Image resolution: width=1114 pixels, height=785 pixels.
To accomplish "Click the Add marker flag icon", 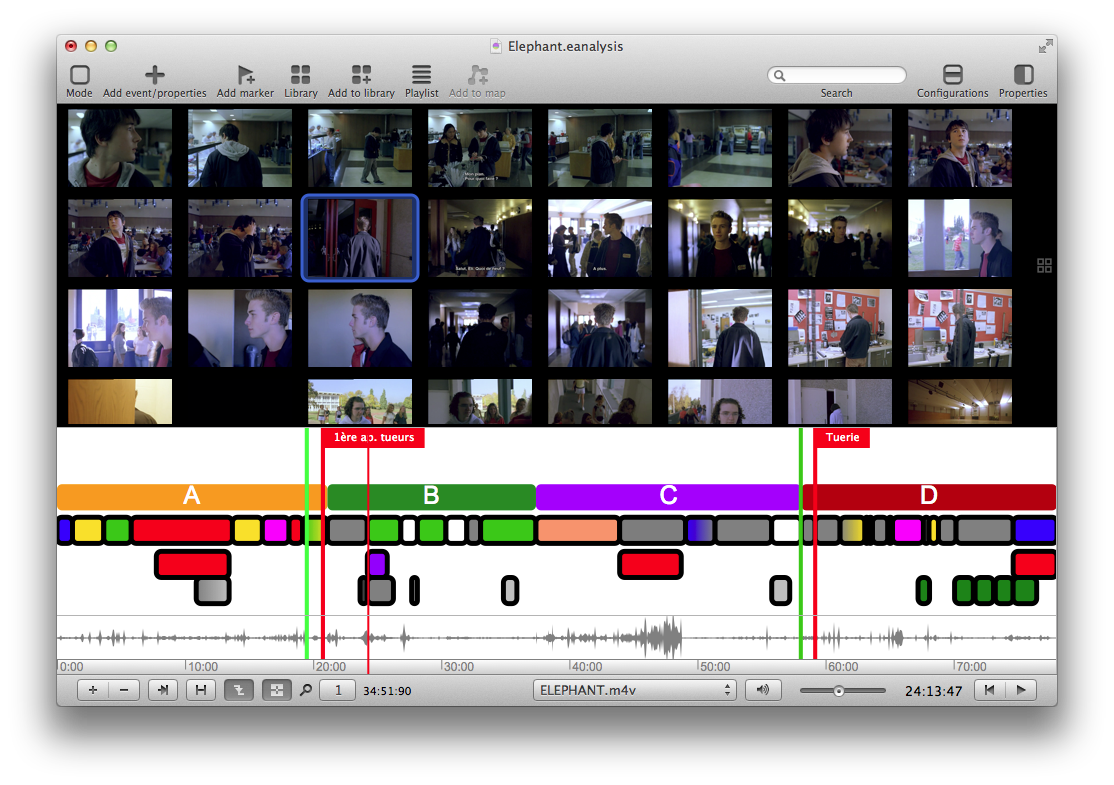I will tap(245, 75).
